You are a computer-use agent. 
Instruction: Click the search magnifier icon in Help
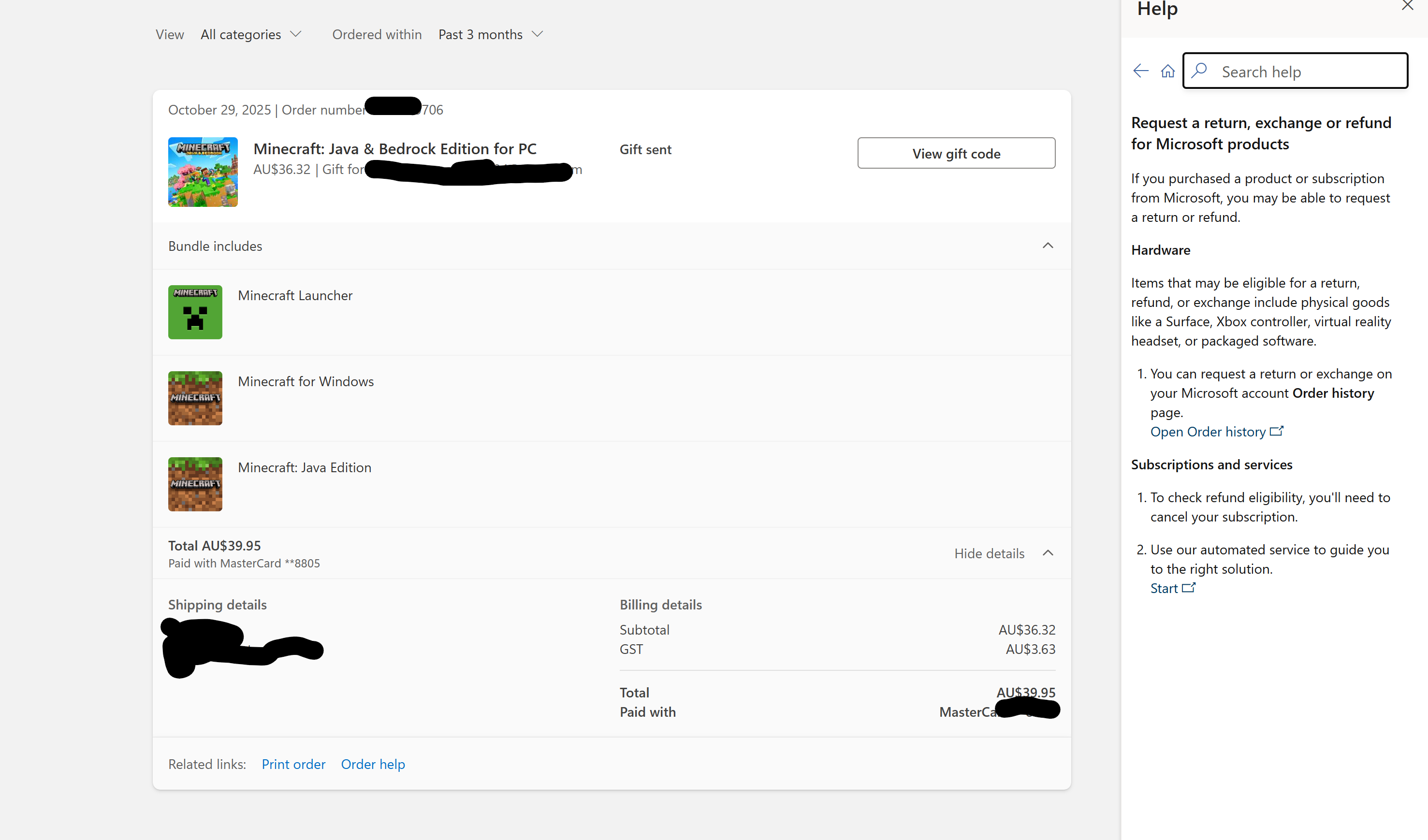(1199, 70)
